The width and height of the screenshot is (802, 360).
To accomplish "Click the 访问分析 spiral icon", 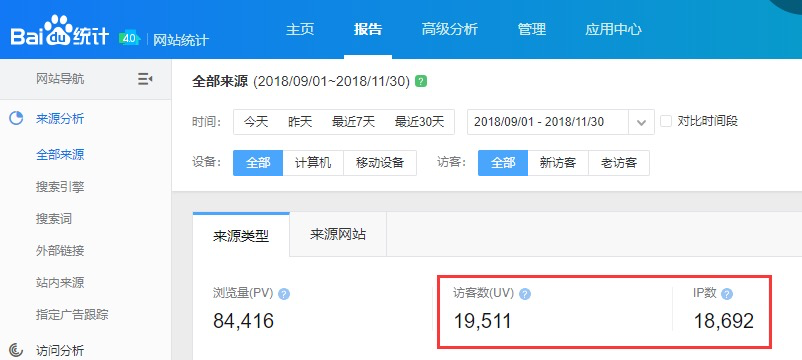I will pyautogui.click(x=16, y=350).
